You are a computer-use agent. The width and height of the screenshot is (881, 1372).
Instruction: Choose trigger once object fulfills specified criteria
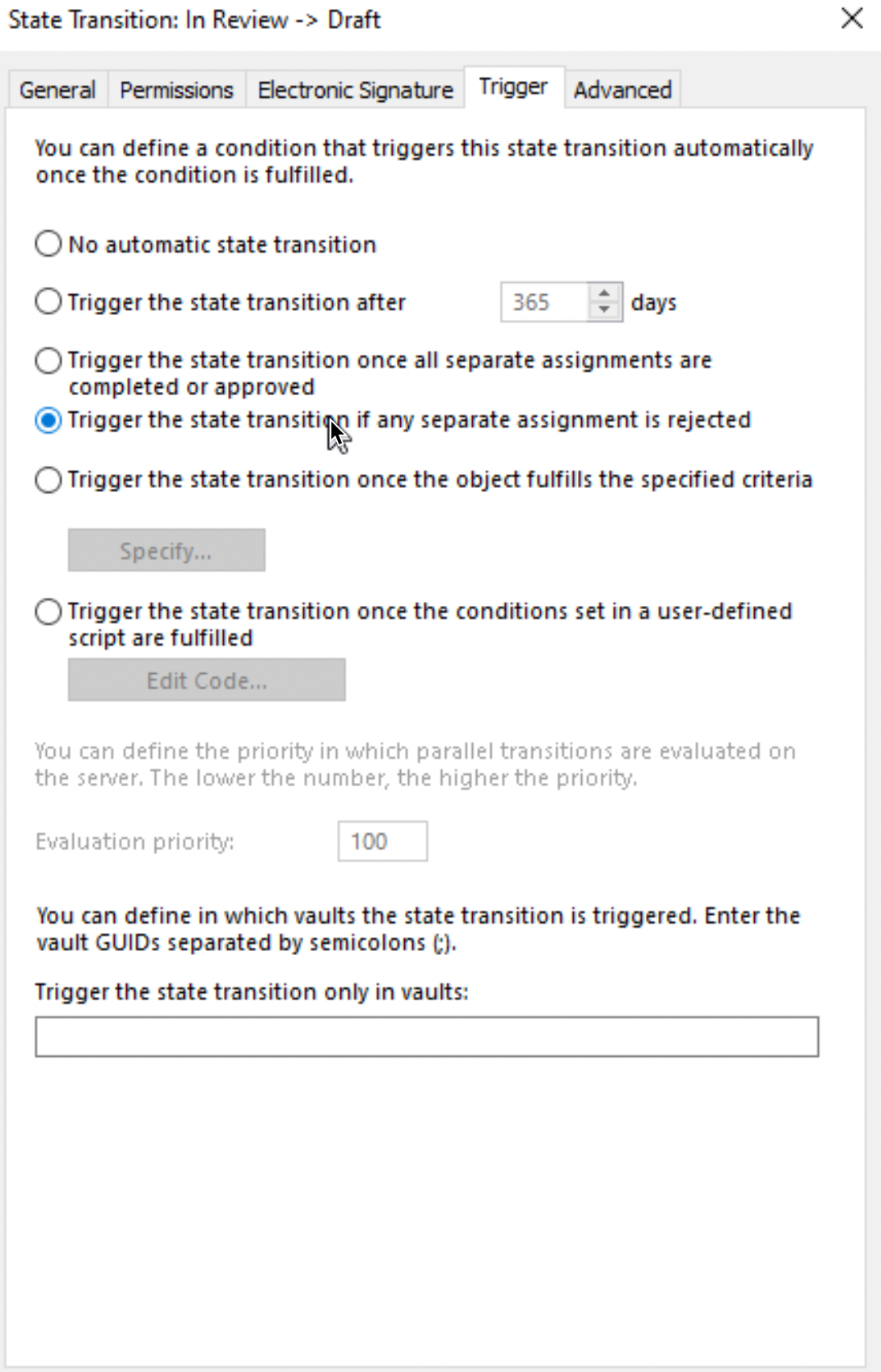[48, 480]
